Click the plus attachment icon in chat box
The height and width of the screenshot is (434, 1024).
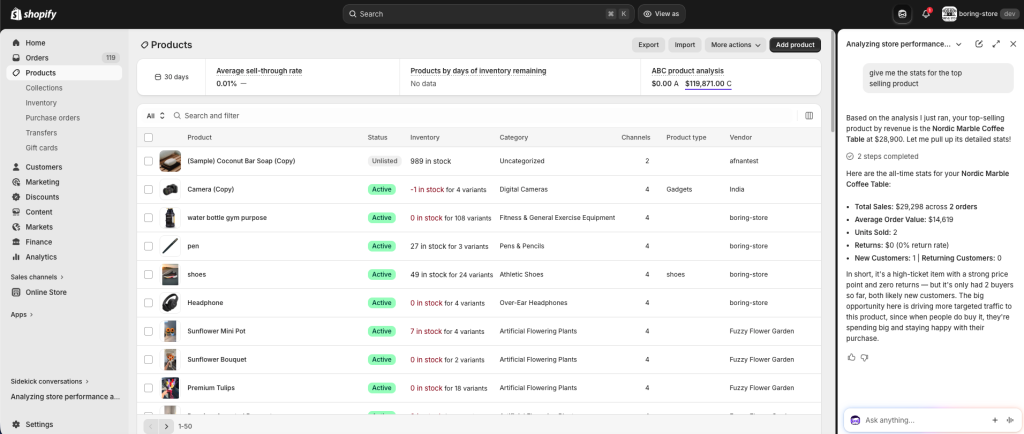click(x=994, y=420)
